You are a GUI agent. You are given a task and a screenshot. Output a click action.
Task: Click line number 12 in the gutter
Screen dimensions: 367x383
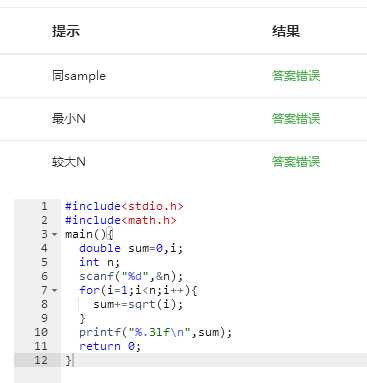click(41, 360)
